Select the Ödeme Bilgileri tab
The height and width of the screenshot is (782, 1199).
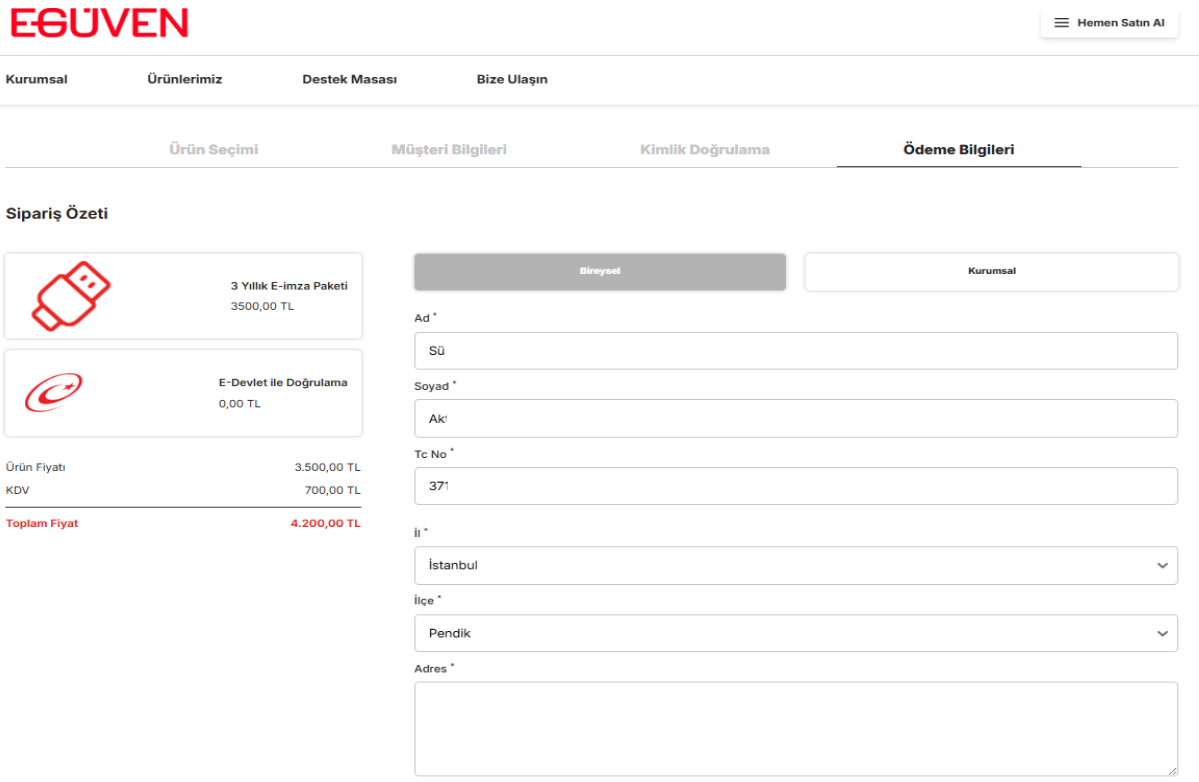pos(958,150)
